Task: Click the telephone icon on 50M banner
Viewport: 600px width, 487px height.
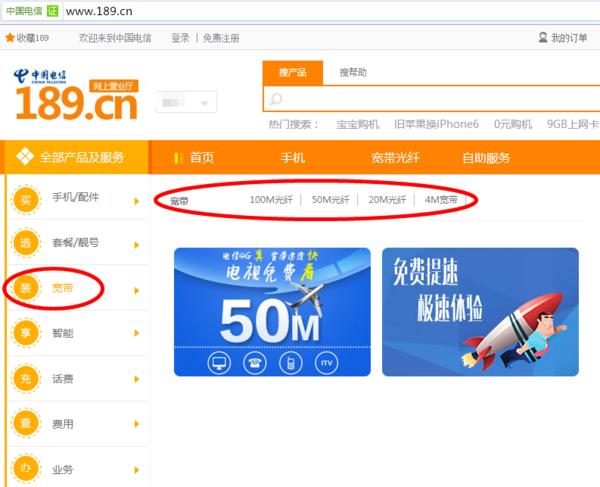Action: tap(255, 363)
